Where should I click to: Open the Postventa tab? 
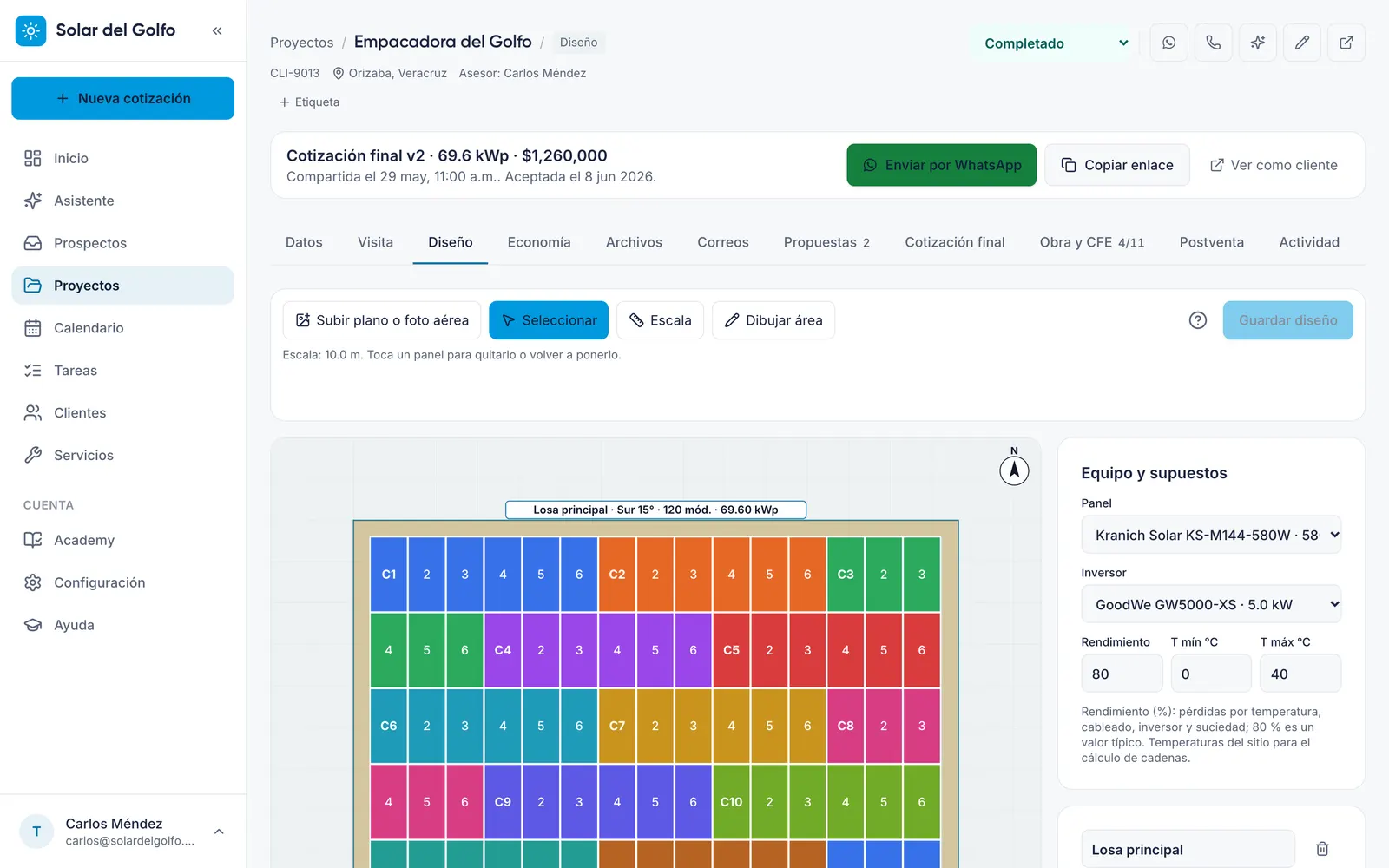pyautogui.click(x=1211, y=242)
